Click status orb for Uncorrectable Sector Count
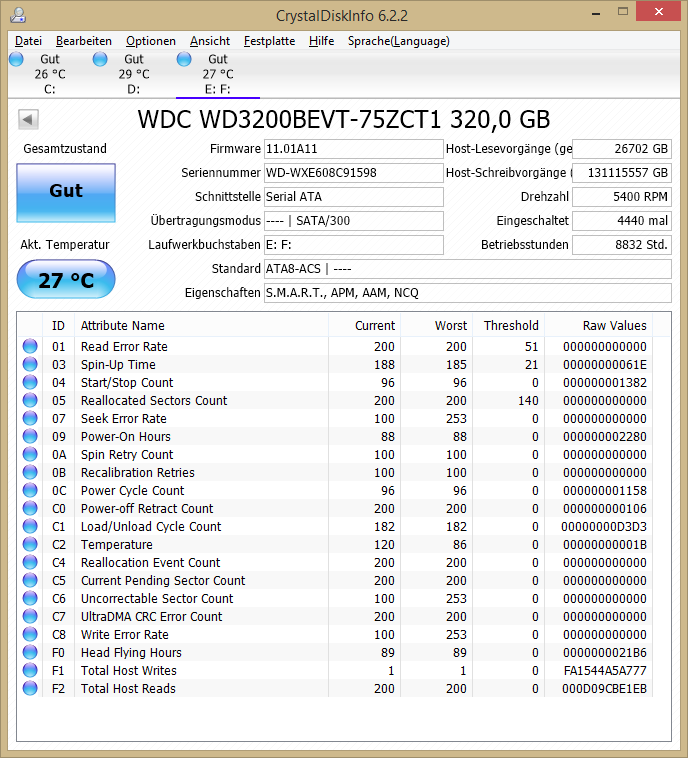This screenshot has width=688, height=758. pyautogui.click(x=30, y=598)
